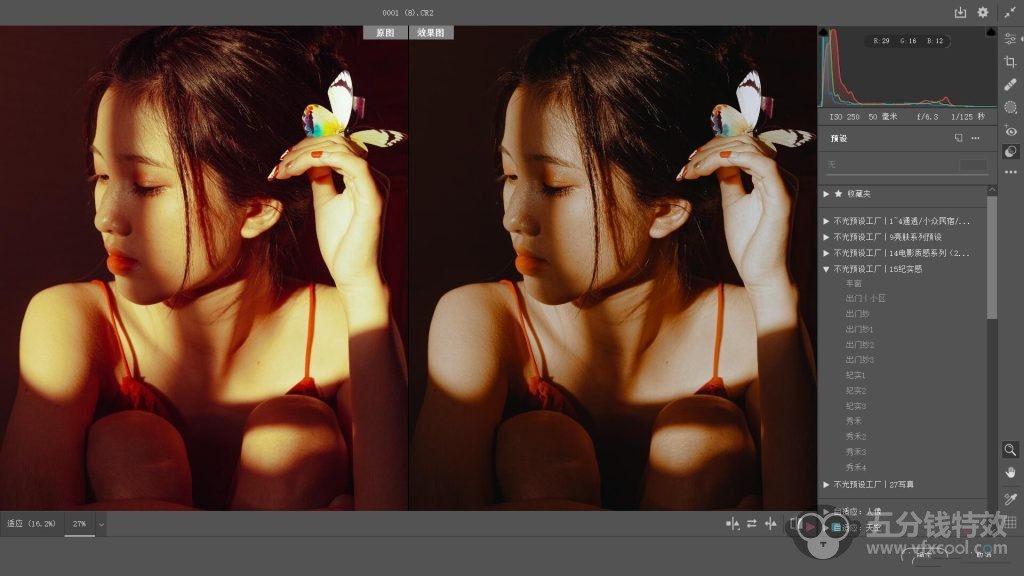Apply the 秀禾2 preset

[x=856, y=436]
